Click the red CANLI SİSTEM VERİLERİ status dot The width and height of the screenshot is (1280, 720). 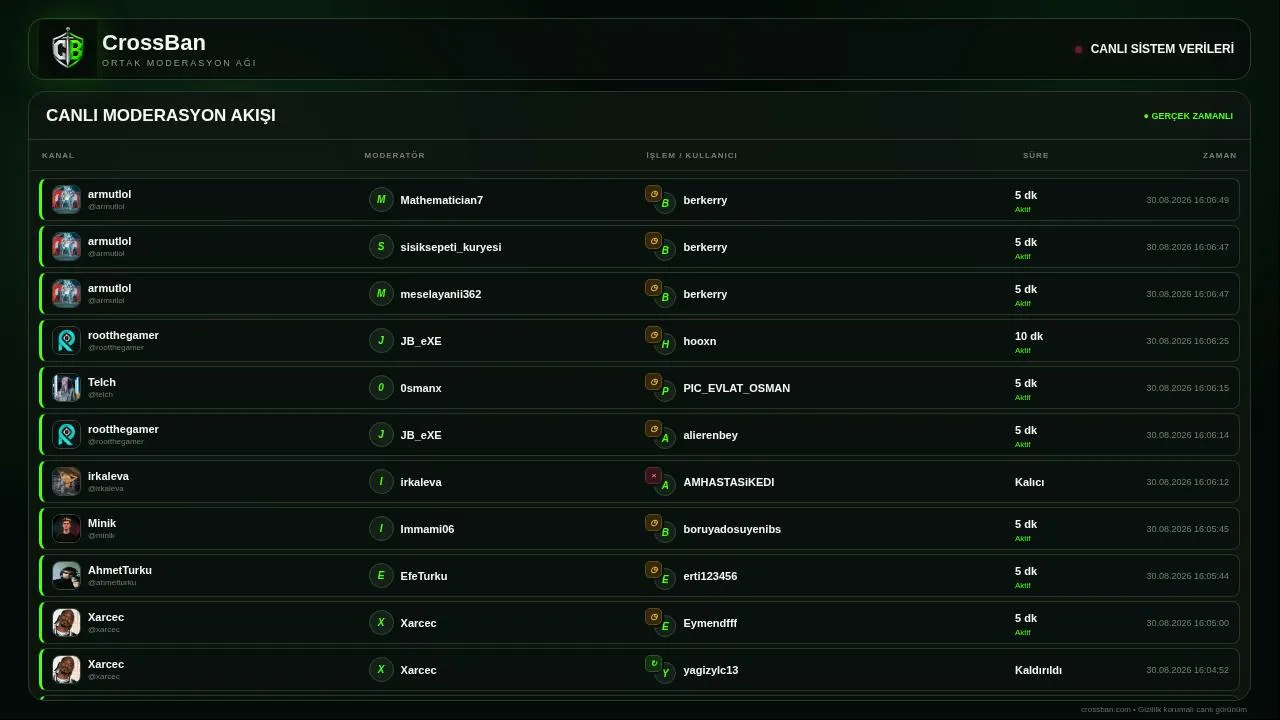(x=1078, y=49)
